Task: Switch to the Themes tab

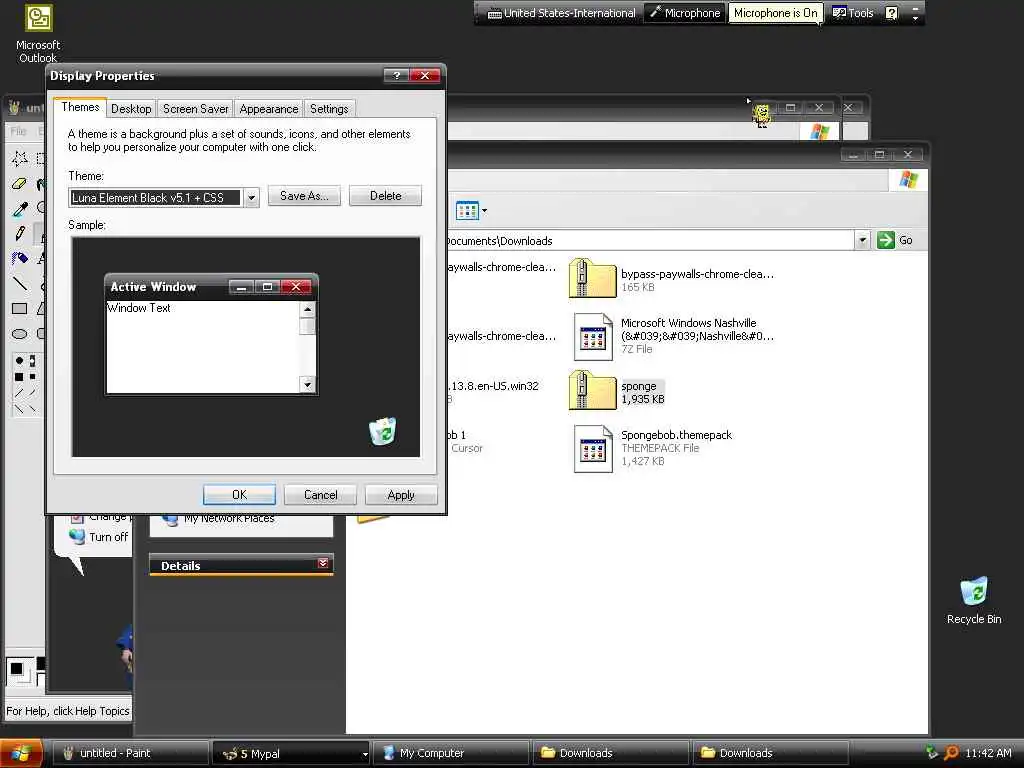Action: tap(80, 107)
